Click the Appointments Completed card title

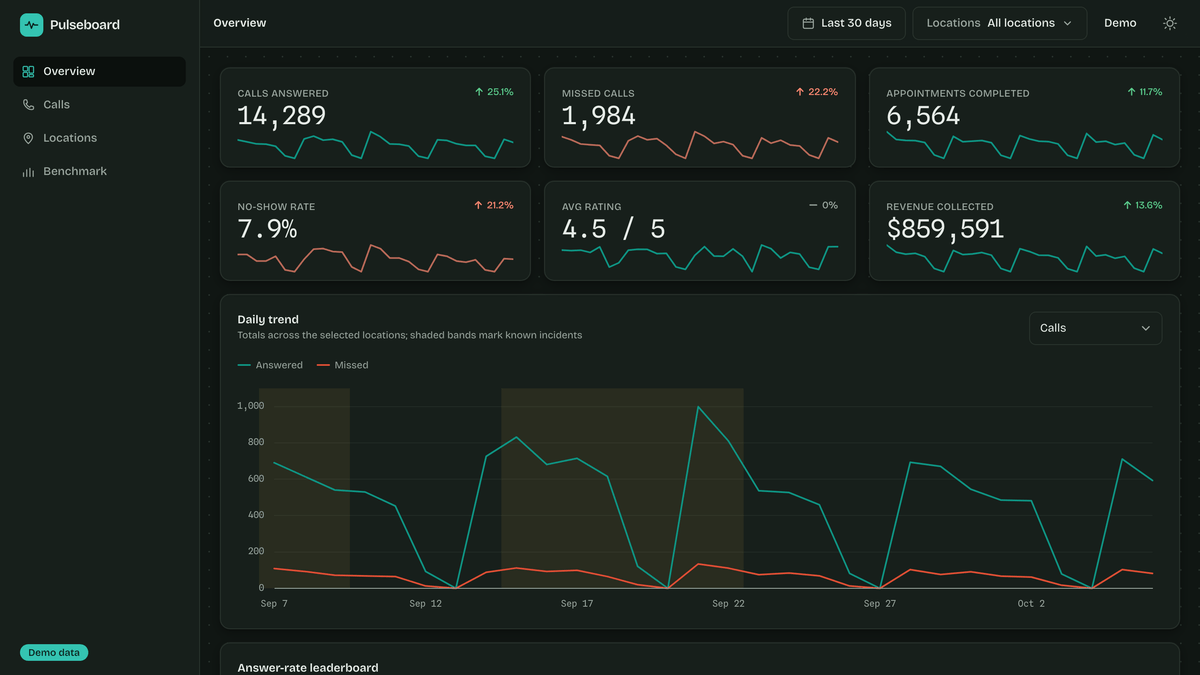[958, 94]
